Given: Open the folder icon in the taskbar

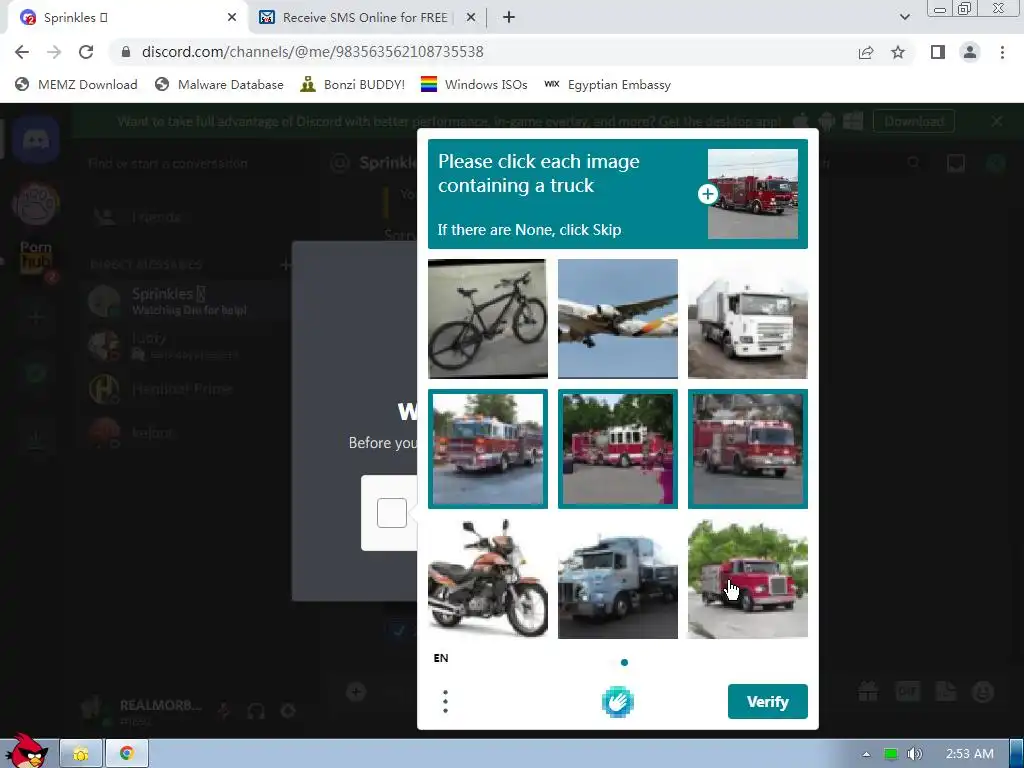Looking at the screenshot, I should [81, 754].
